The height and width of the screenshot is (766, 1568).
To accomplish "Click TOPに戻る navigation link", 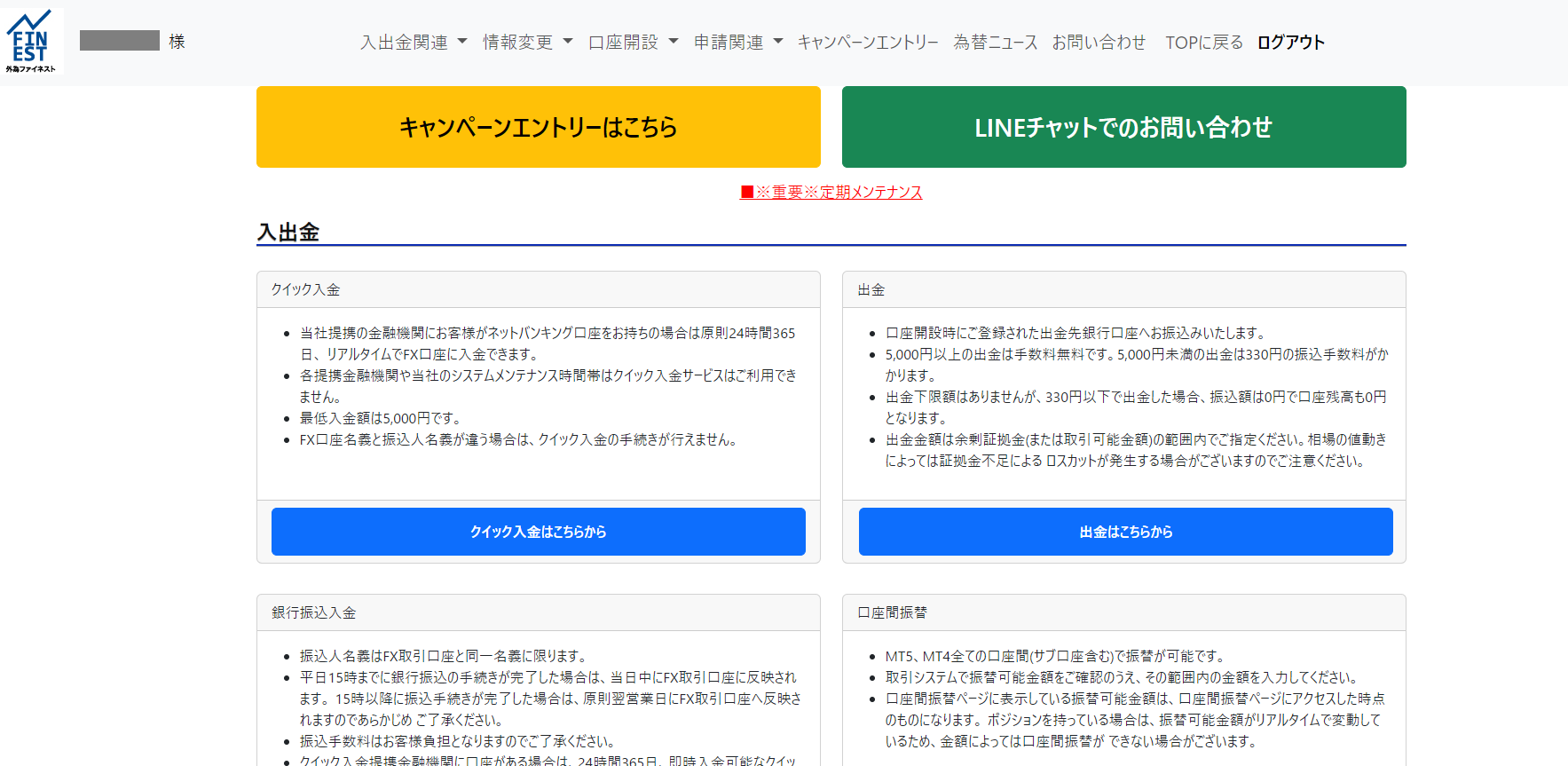I will [x=1203, y=43].
